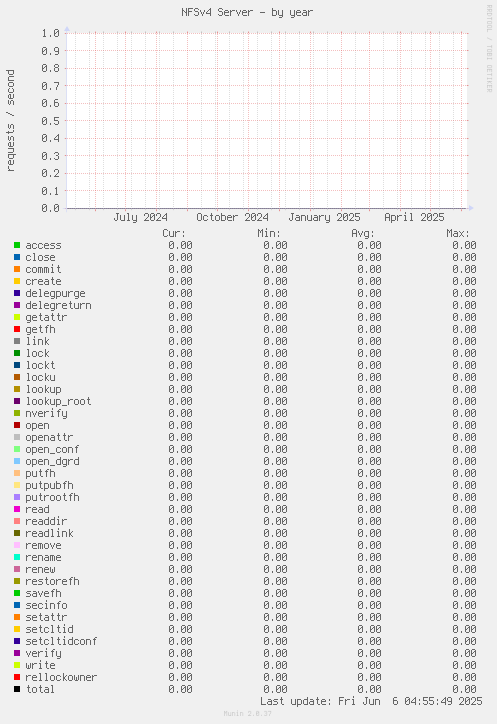The width and height of the screenshot is (497, 724).
Task: Select the verify legend label
Action: point(43,653)
